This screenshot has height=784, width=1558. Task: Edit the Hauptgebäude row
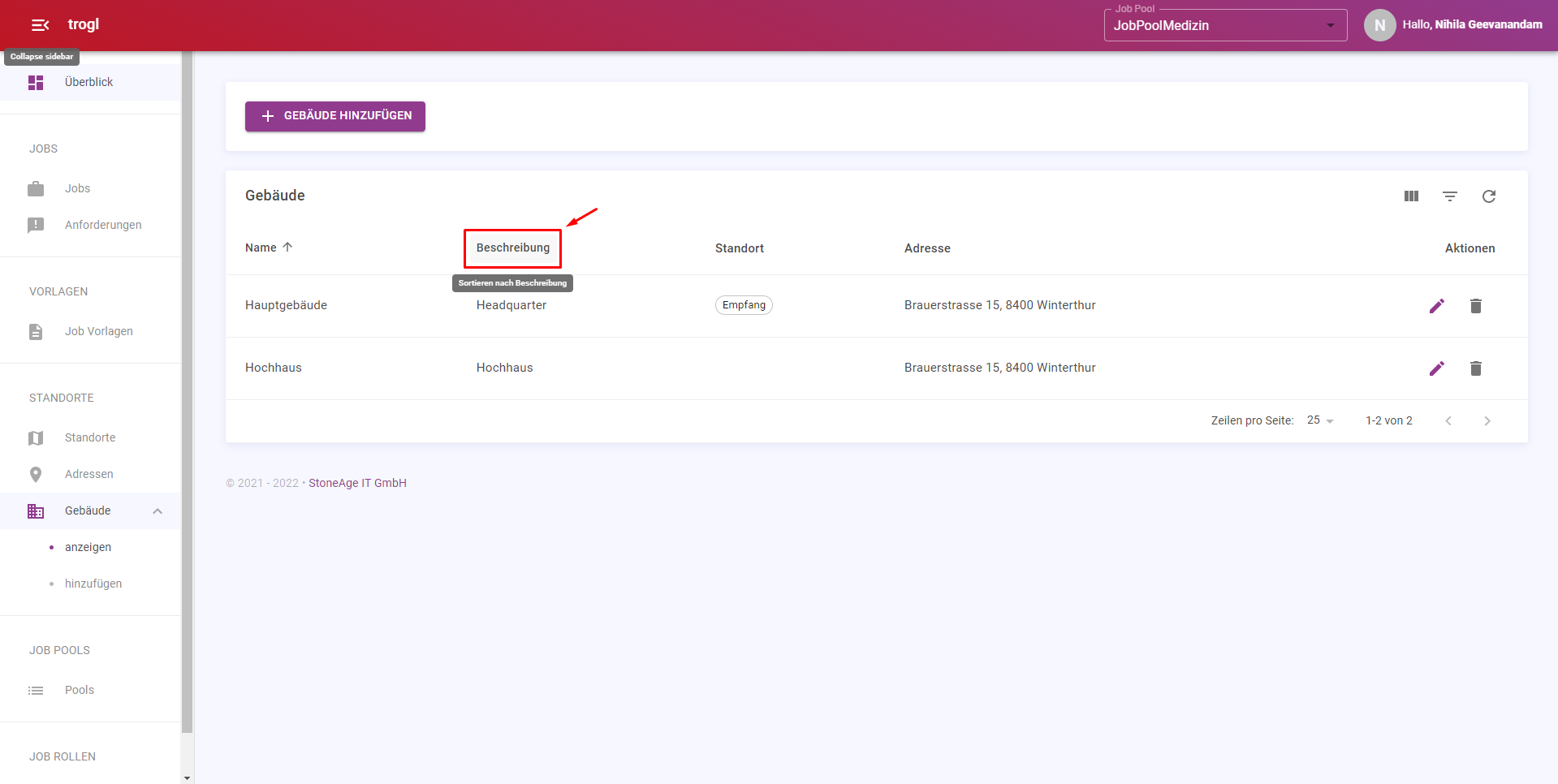tap(1437, 306)
